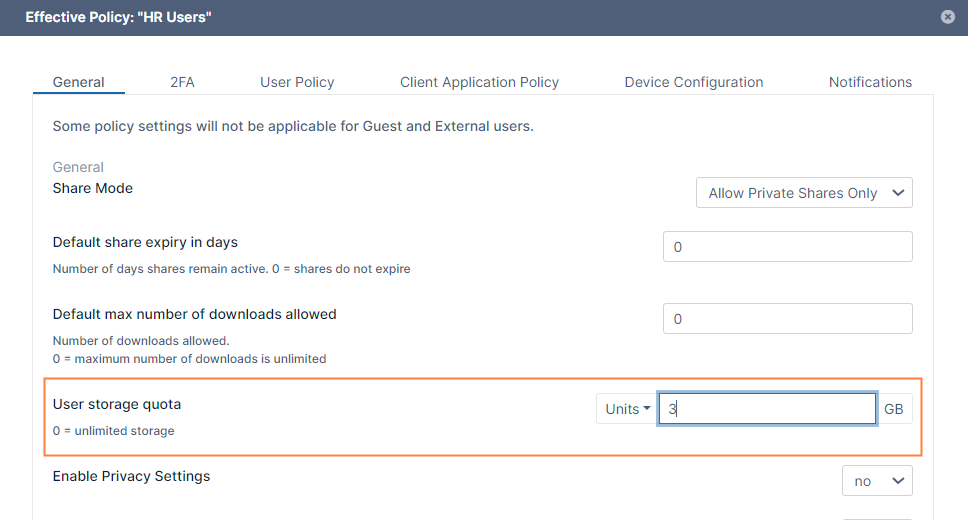
Task: Click the Enable Privacy Settings label
Action: click(131, 476)
